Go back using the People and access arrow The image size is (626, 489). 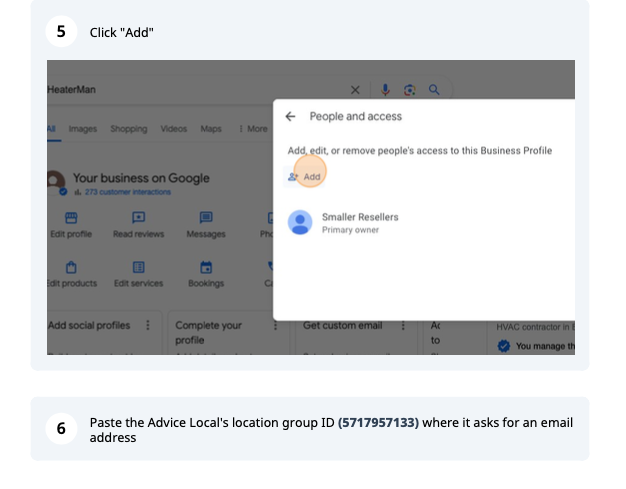click(x=290, y=117)
